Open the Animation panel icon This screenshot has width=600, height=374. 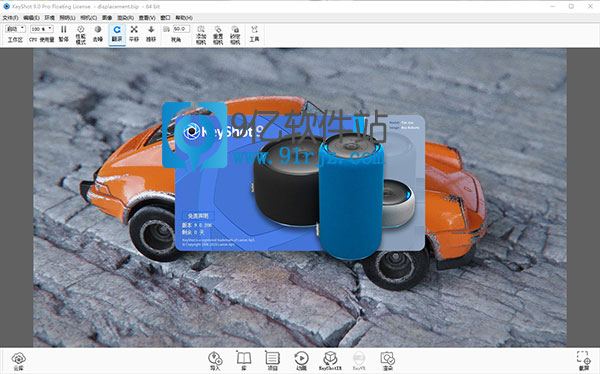tap(302, 361)
